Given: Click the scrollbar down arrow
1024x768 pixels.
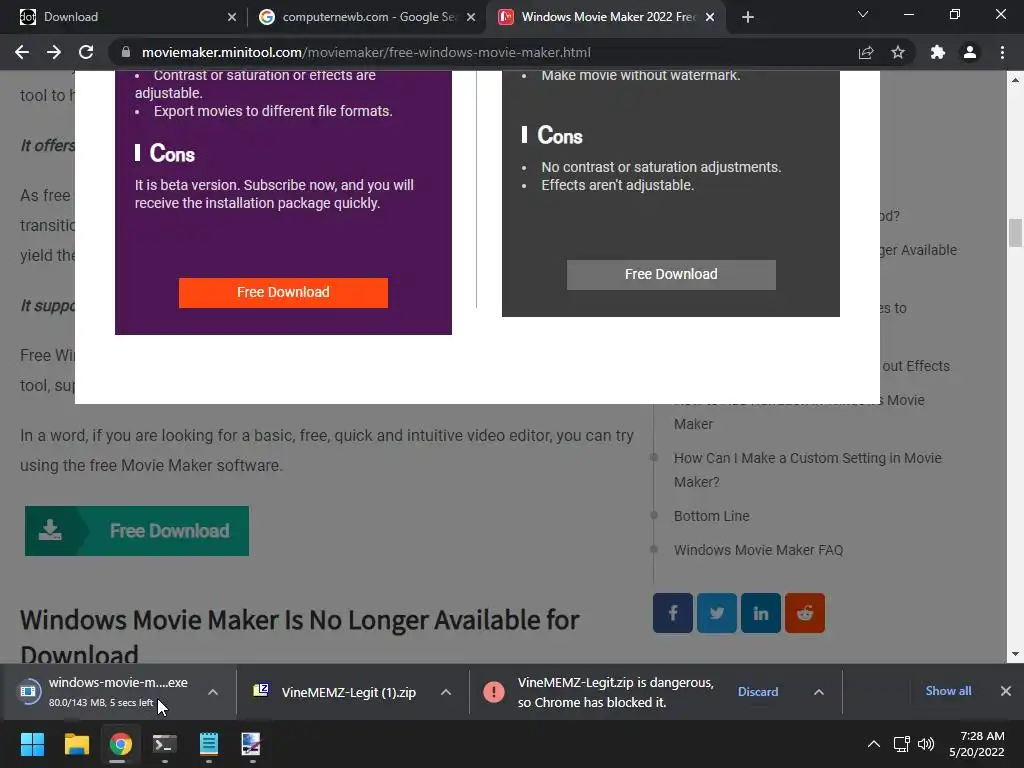Looking at the screenshot, I should click(1015, 654).
